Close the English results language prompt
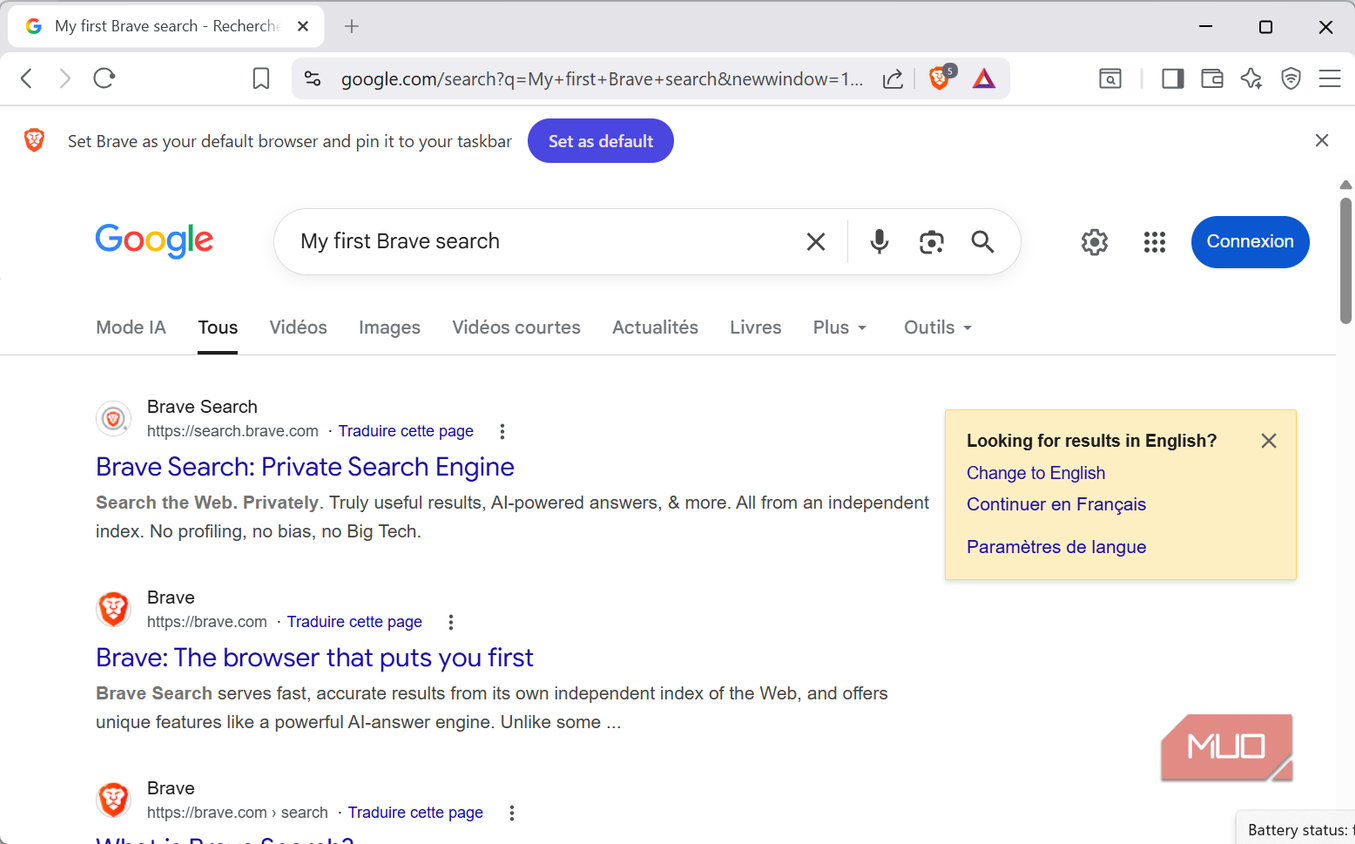 click(x=1269, y=441)
